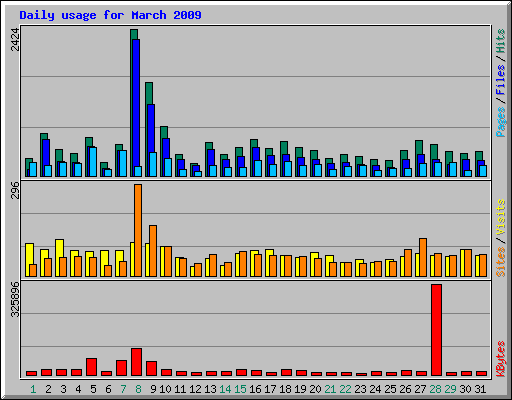Click the green day label 8
This screenshot has height=400, width=512.
pos(138,389)
